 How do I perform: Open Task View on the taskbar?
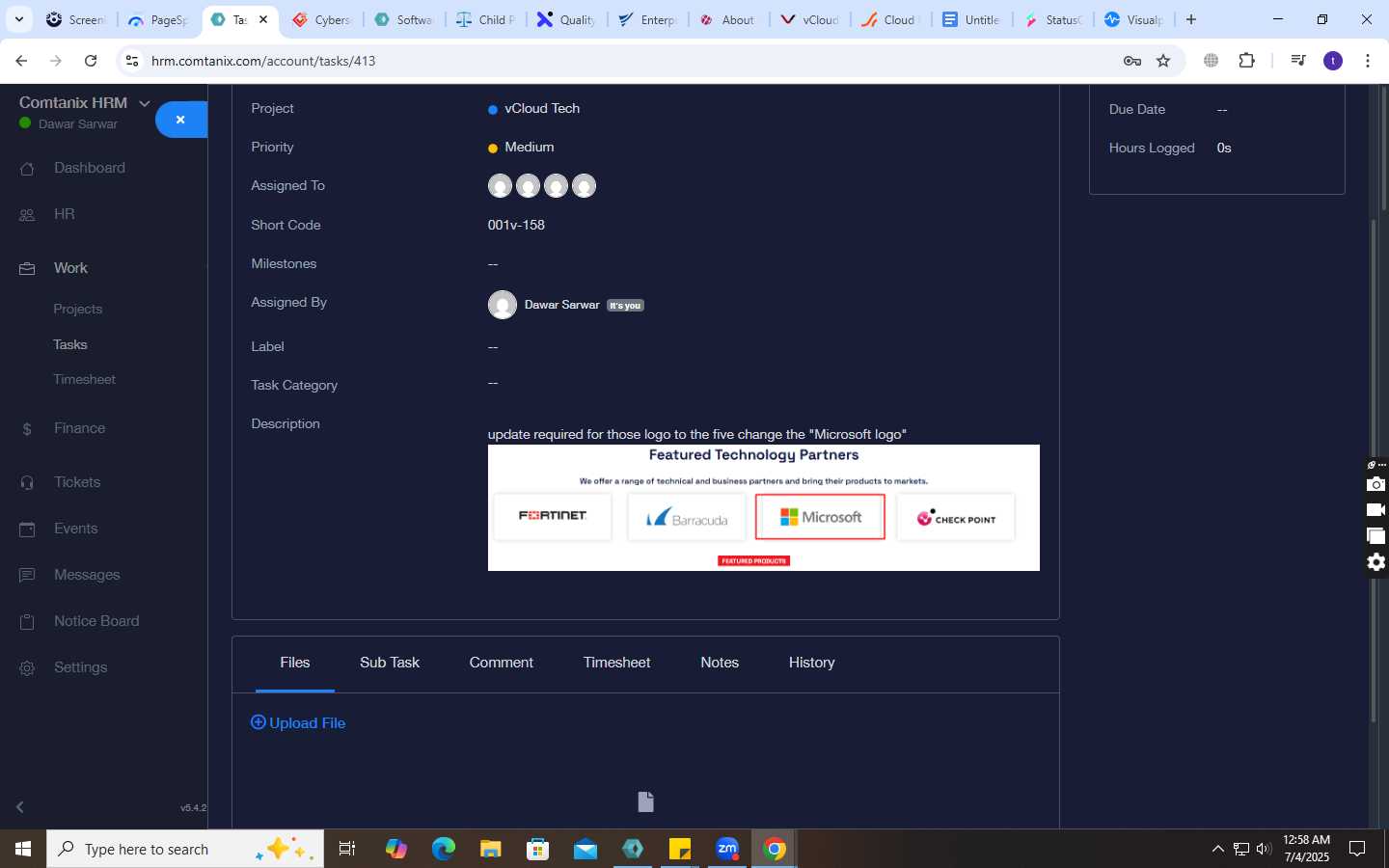[347, 849]
